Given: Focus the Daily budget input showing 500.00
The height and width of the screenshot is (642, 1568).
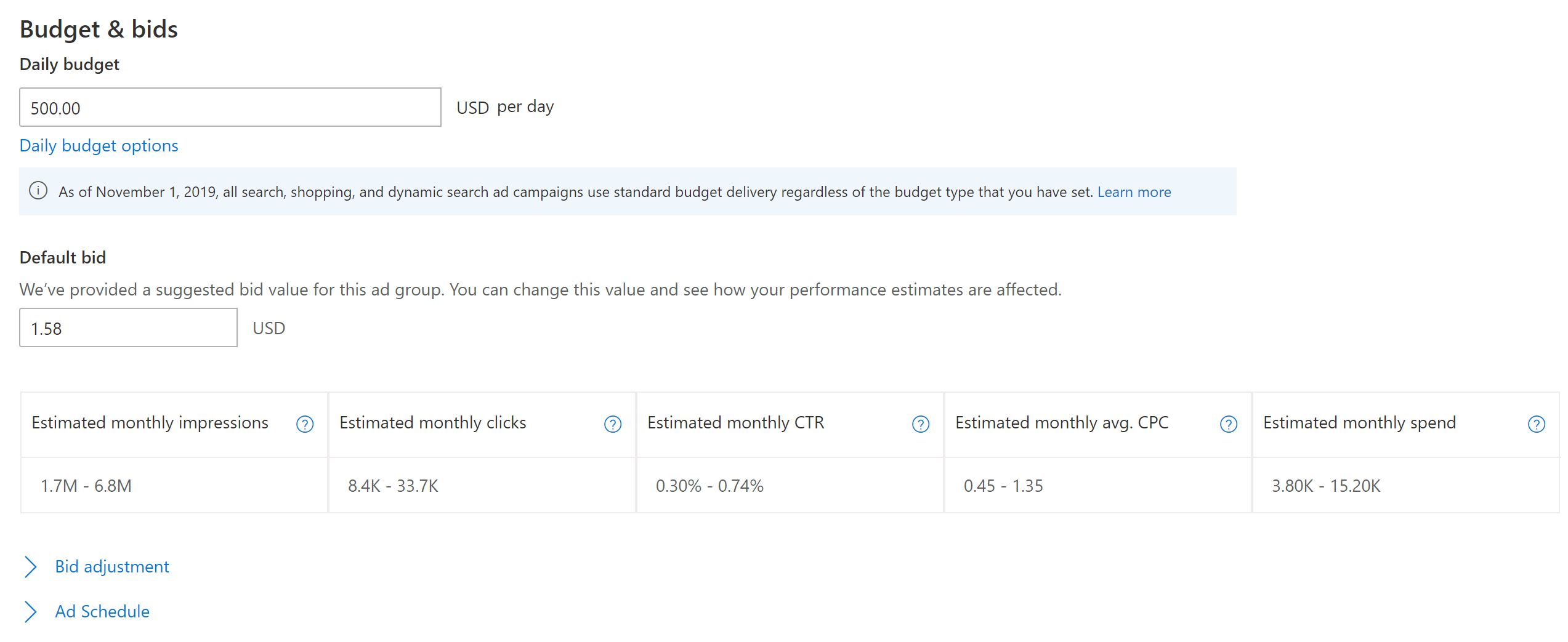Looking at the screenshot, I should [x=230, y=108].
